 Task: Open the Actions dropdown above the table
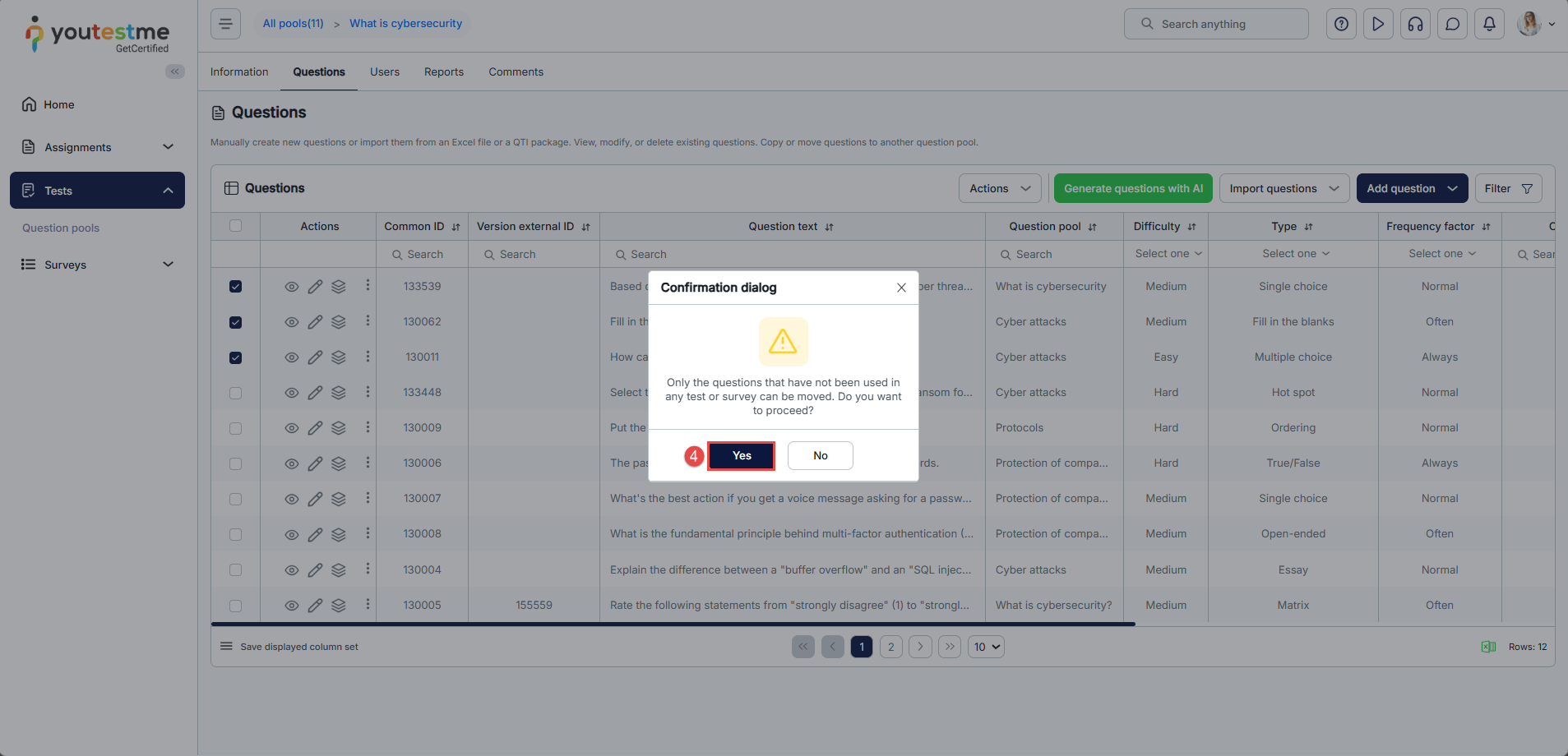pyautogui.click(x=999, y=188)
